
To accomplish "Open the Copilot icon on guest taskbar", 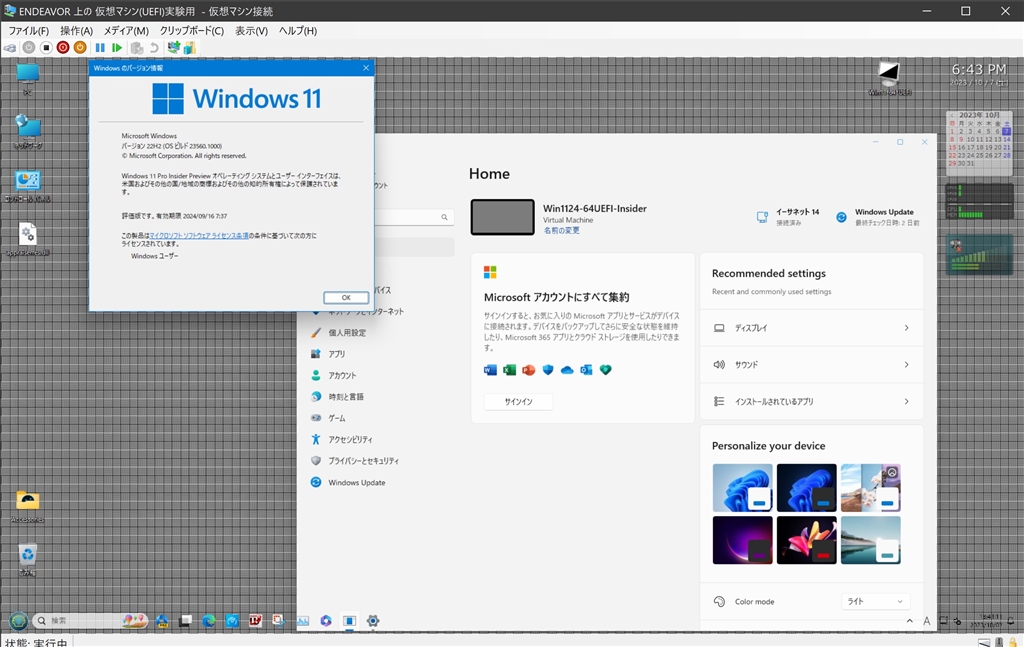I will tap(326, 621).
